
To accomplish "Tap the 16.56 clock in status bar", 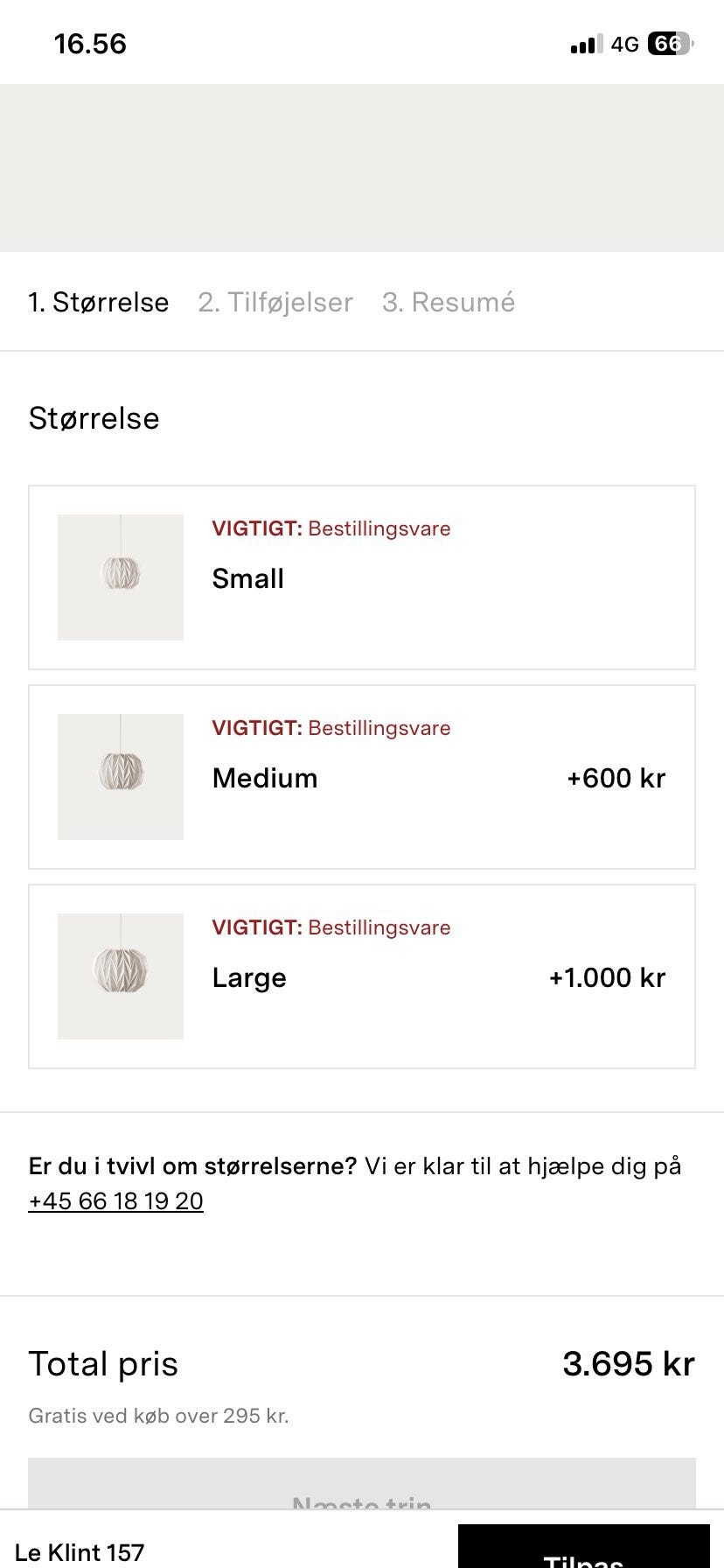I will (x=90, y=44).
